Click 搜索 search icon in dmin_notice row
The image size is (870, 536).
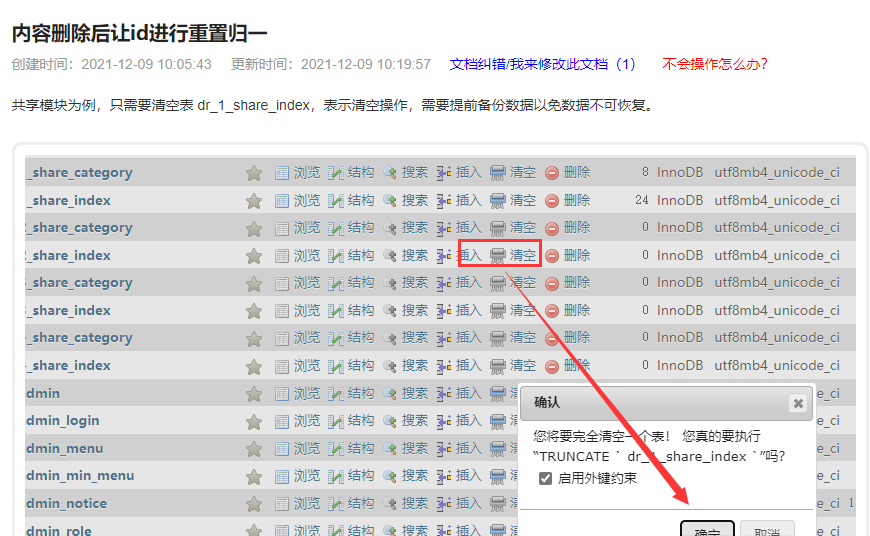pyautogui.click(x=390, y=503)
